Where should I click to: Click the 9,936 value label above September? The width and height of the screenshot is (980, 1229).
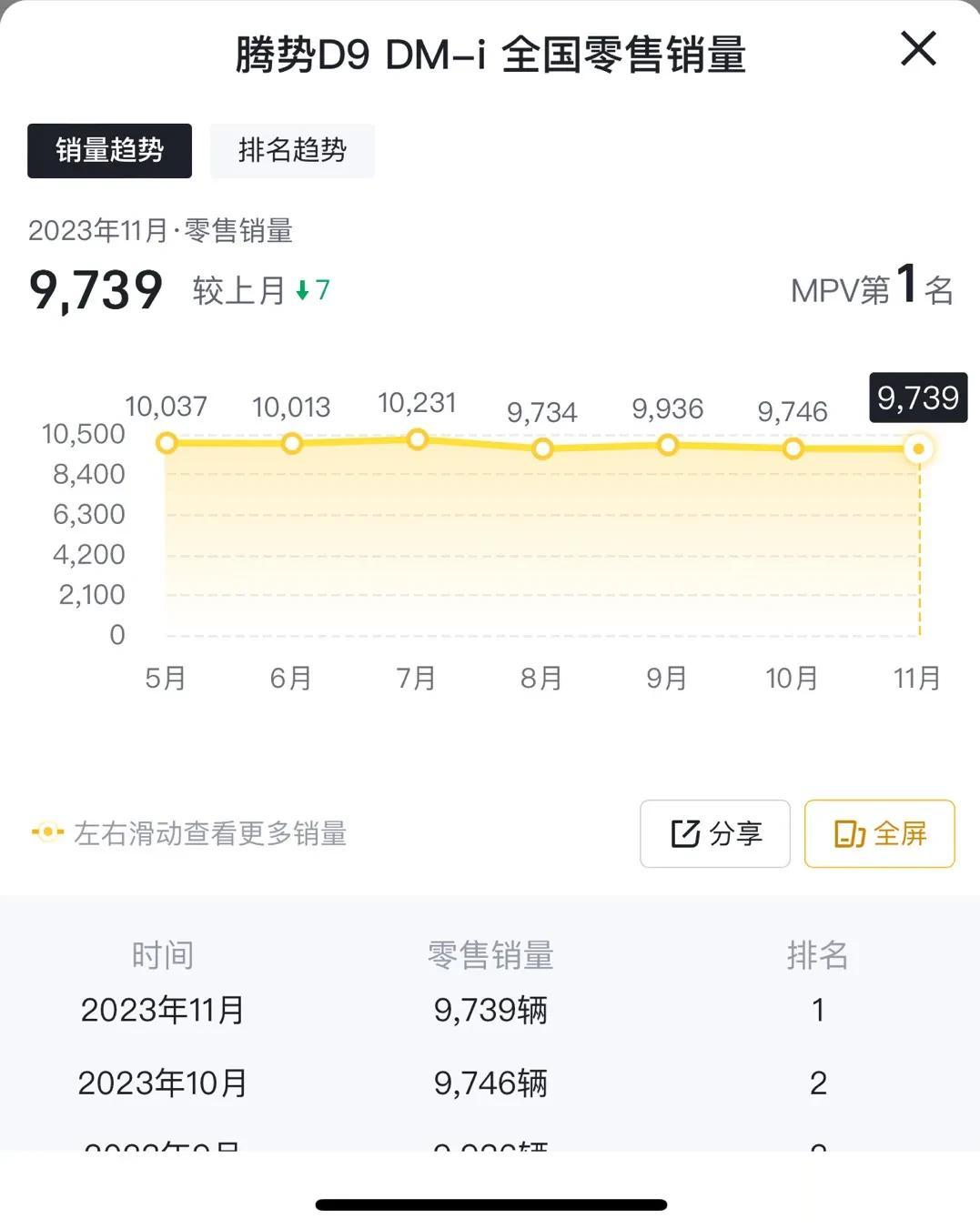[668, 409]
